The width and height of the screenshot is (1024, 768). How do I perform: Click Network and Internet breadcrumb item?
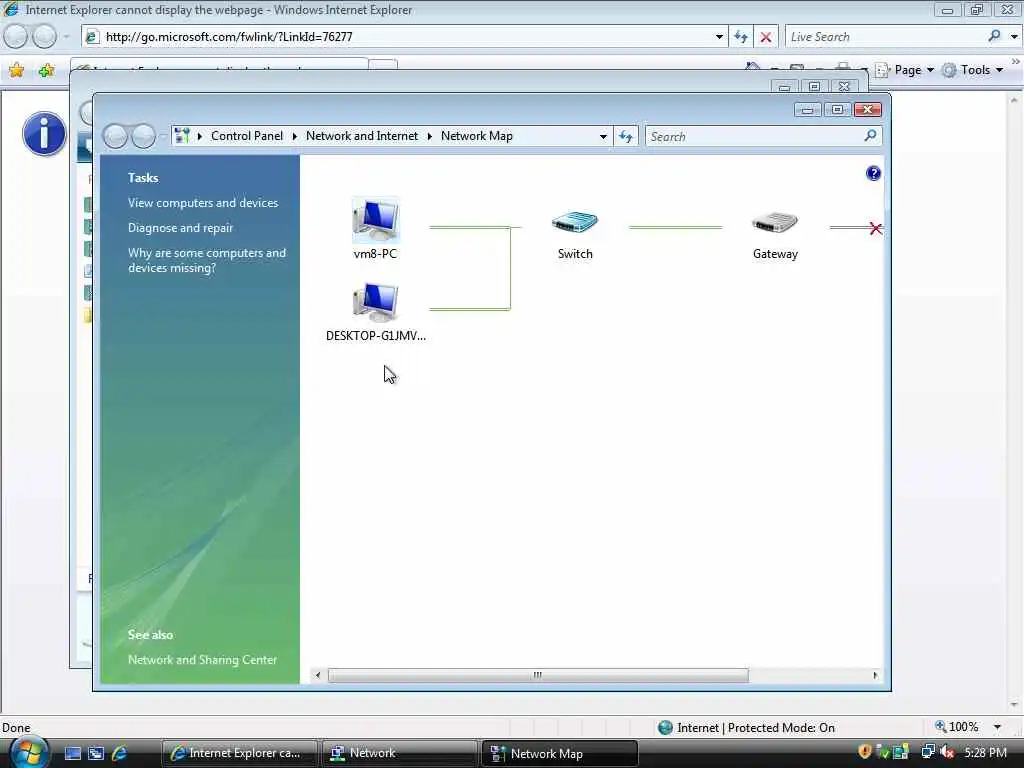pyautogui.click(x=362, y=136)
